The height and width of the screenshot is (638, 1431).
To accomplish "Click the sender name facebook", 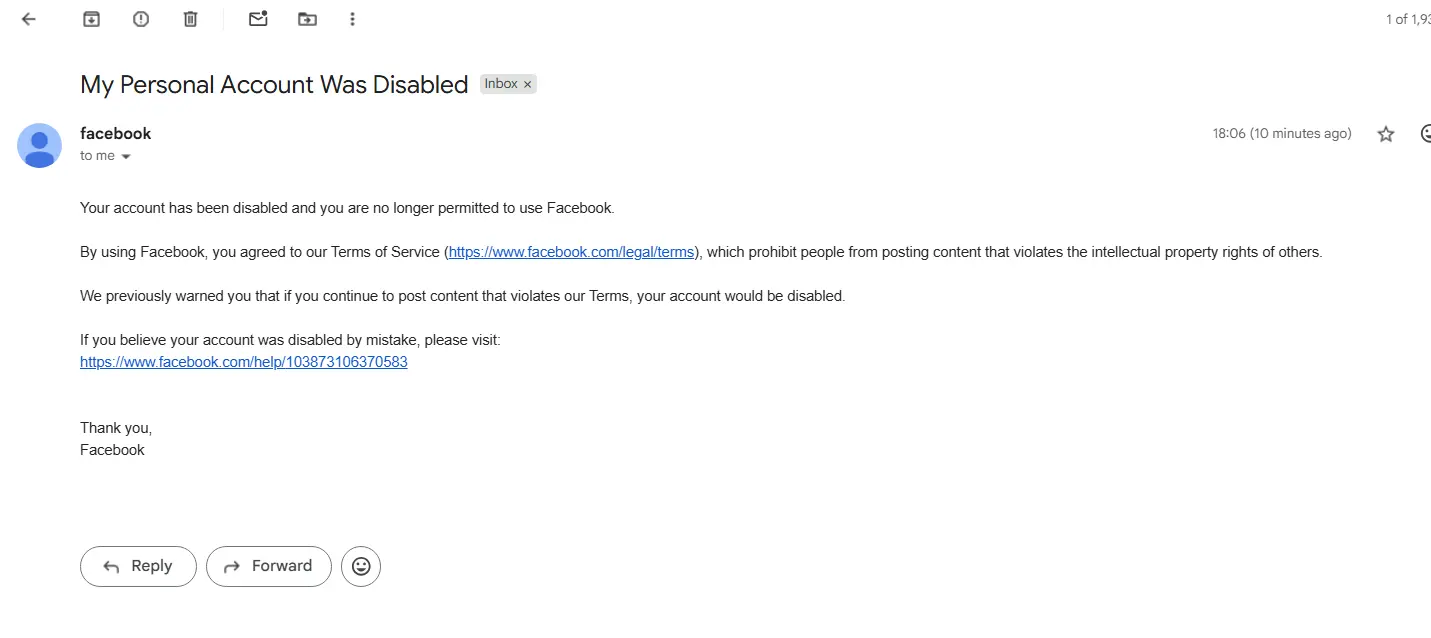I will point(116,134).
